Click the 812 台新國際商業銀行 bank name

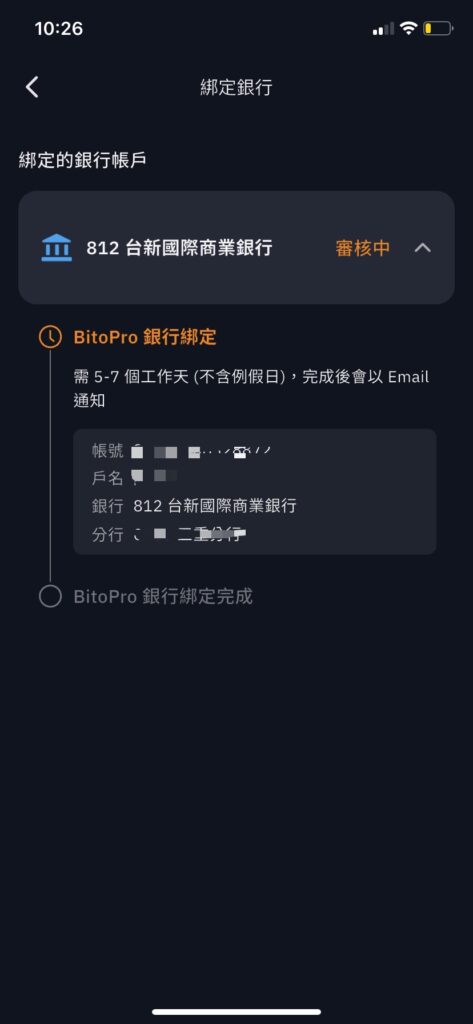click(180, 248)
